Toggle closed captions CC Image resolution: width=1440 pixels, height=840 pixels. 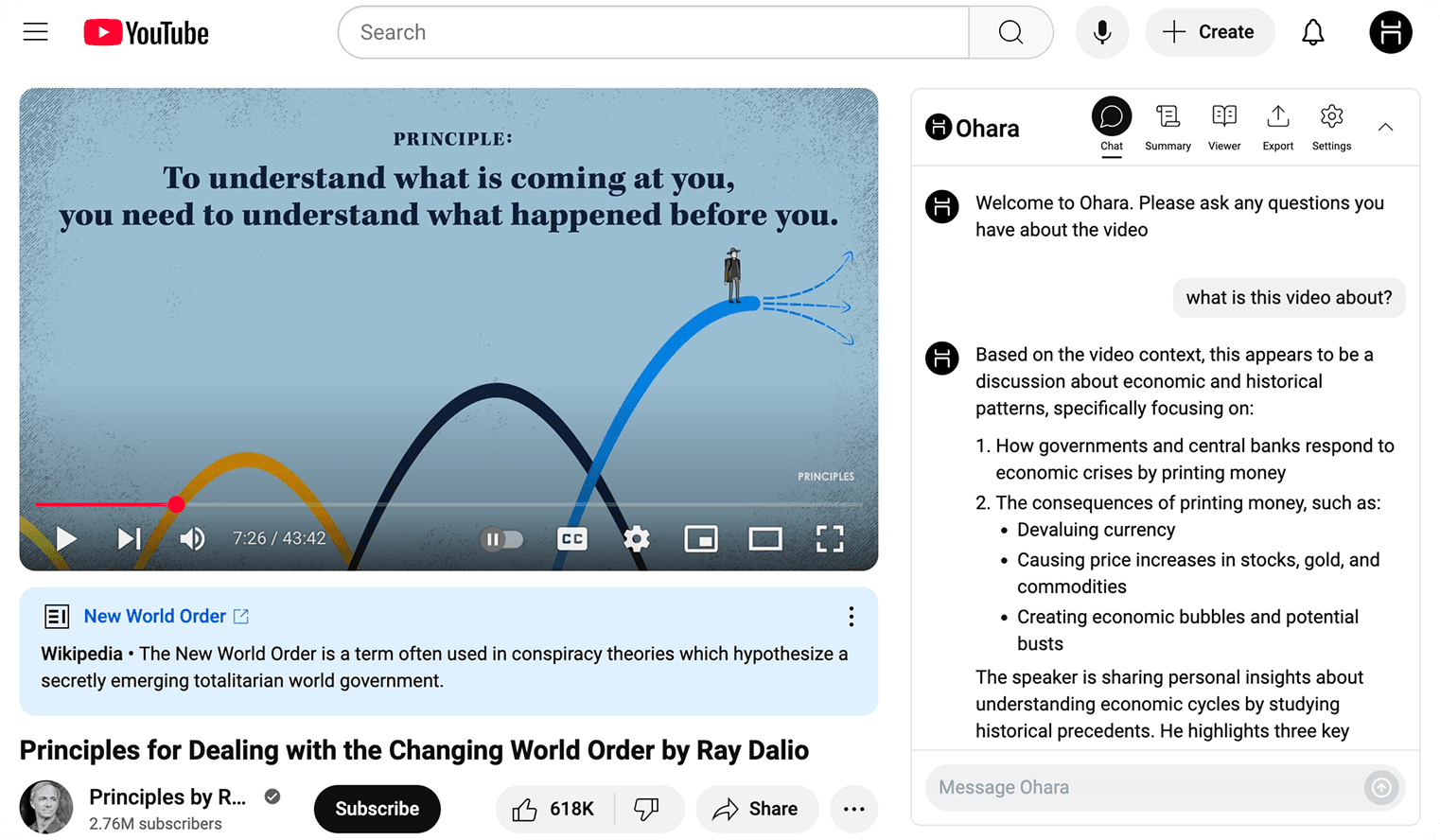point(572,538)
